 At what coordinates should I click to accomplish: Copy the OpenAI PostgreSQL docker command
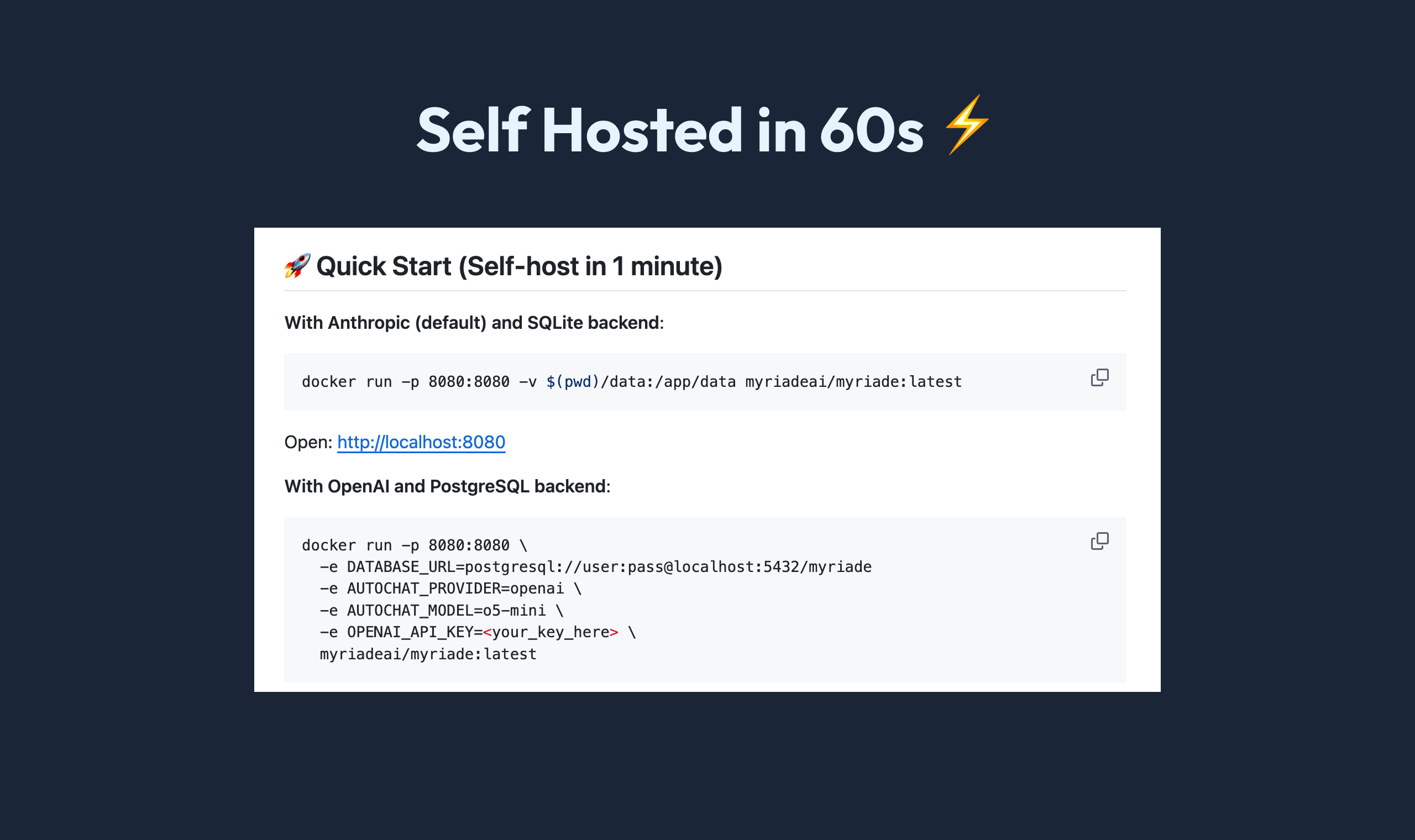(x=1099, y=541)
